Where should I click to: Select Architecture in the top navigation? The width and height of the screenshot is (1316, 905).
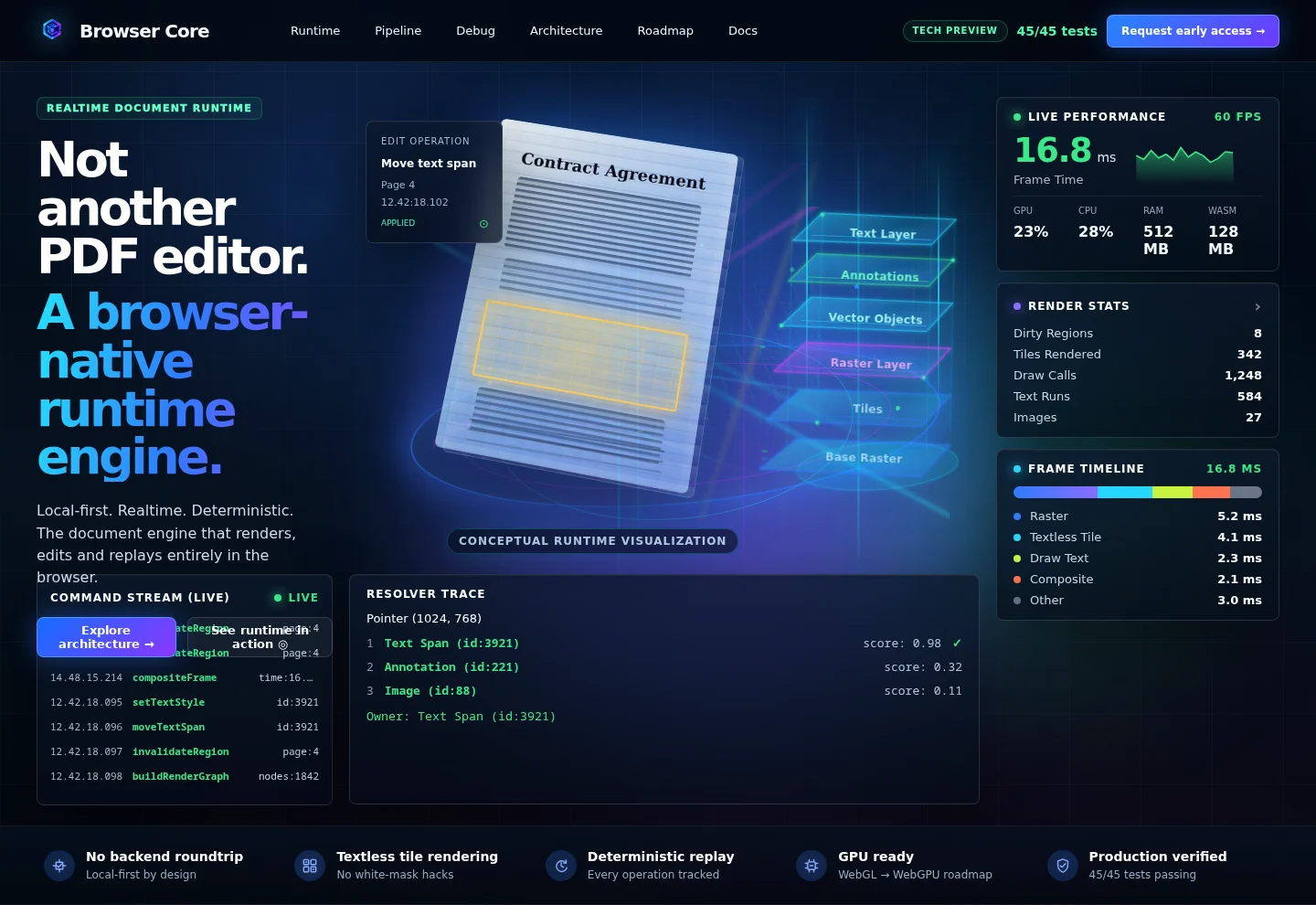point(566,31)
